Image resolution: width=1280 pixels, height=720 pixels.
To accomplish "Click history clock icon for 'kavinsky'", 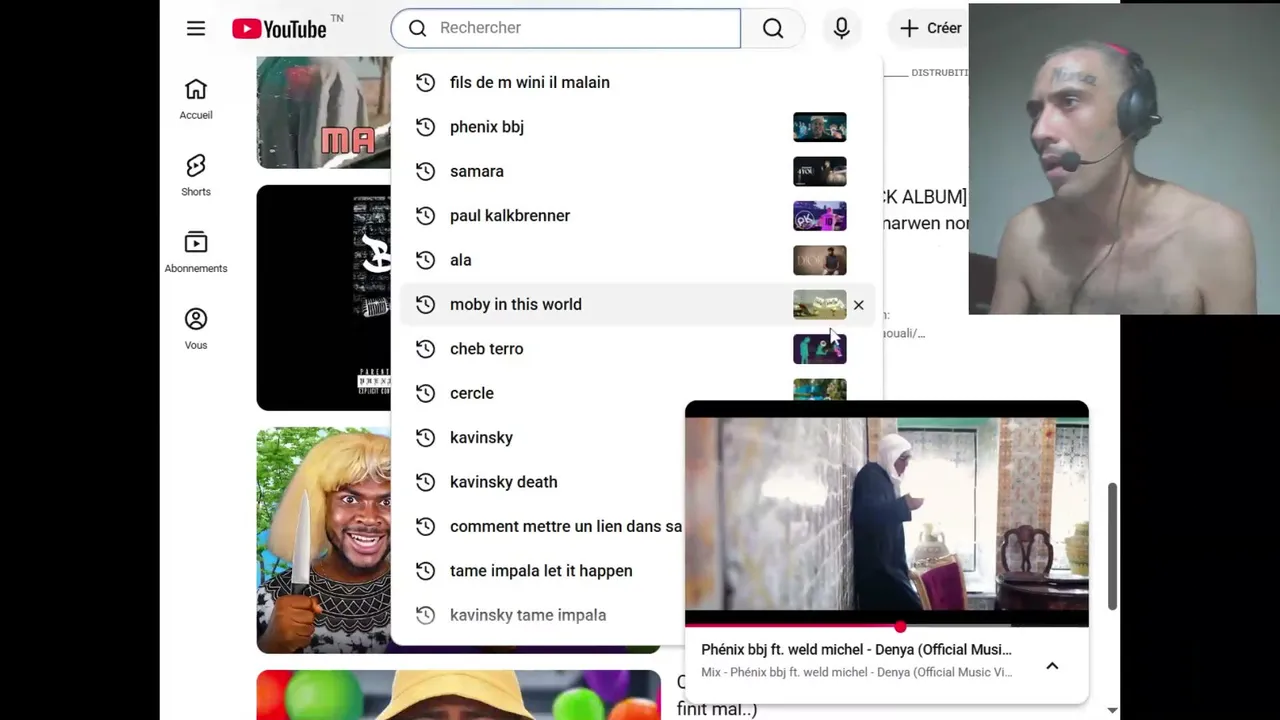I will tap(425, 437).
